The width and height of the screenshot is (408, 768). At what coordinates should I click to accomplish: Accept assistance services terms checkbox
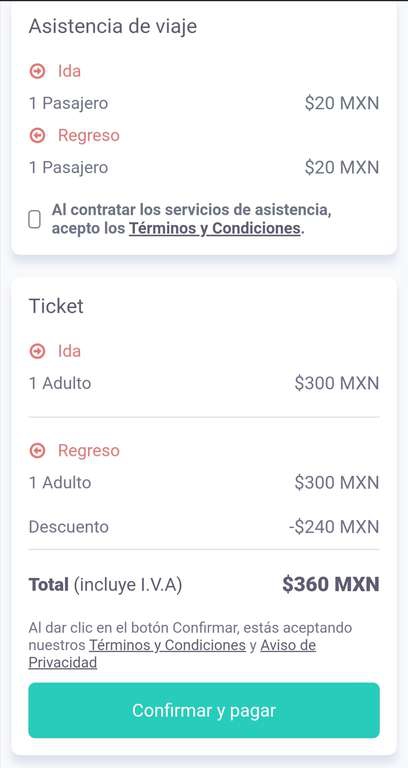[34, 219]
